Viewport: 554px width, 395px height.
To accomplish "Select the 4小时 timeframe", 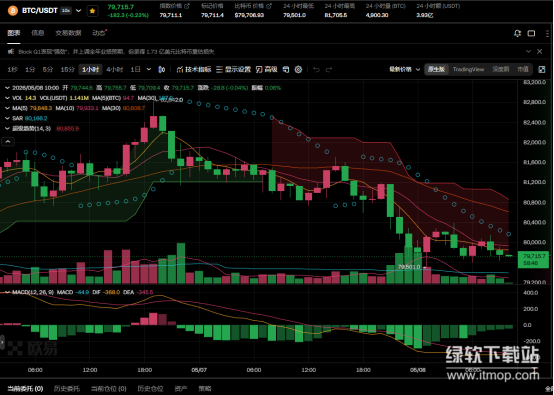I will click(x=114, y=69).
